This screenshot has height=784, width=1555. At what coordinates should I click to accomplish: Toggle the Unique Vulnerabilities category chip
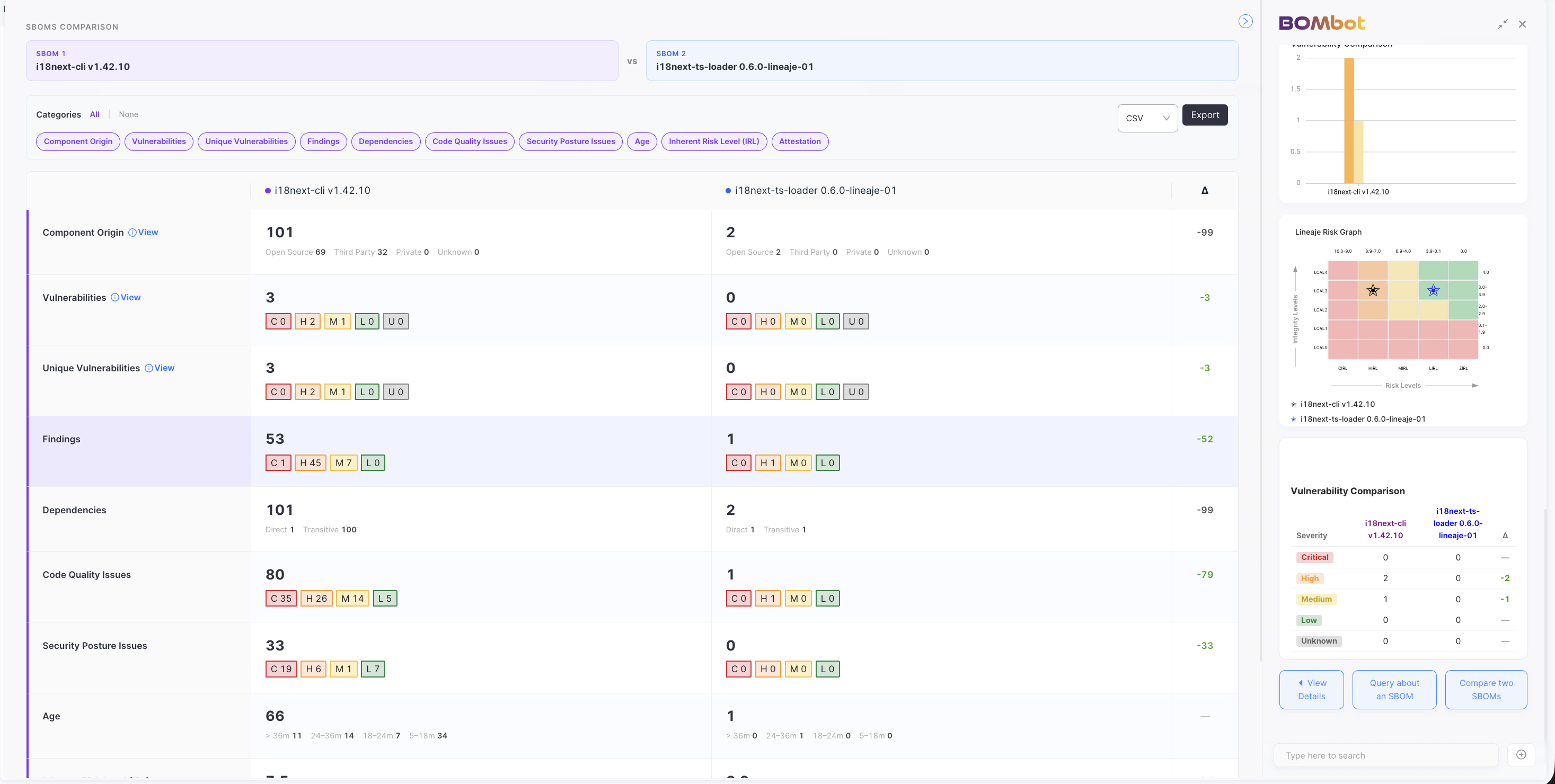pos(246,141)
